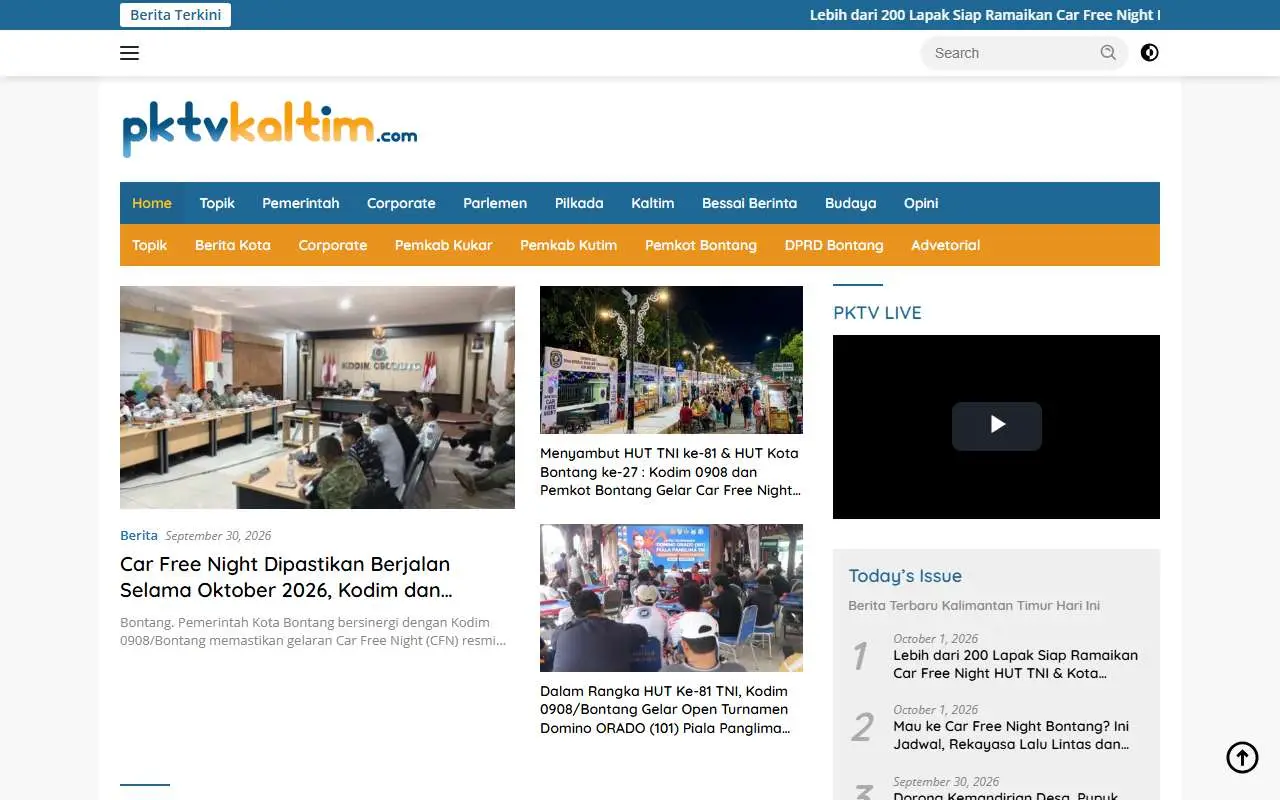This screenshot has height=800, width=1280.
Task: Go to the Parlemen section
Action: (495, 203)
